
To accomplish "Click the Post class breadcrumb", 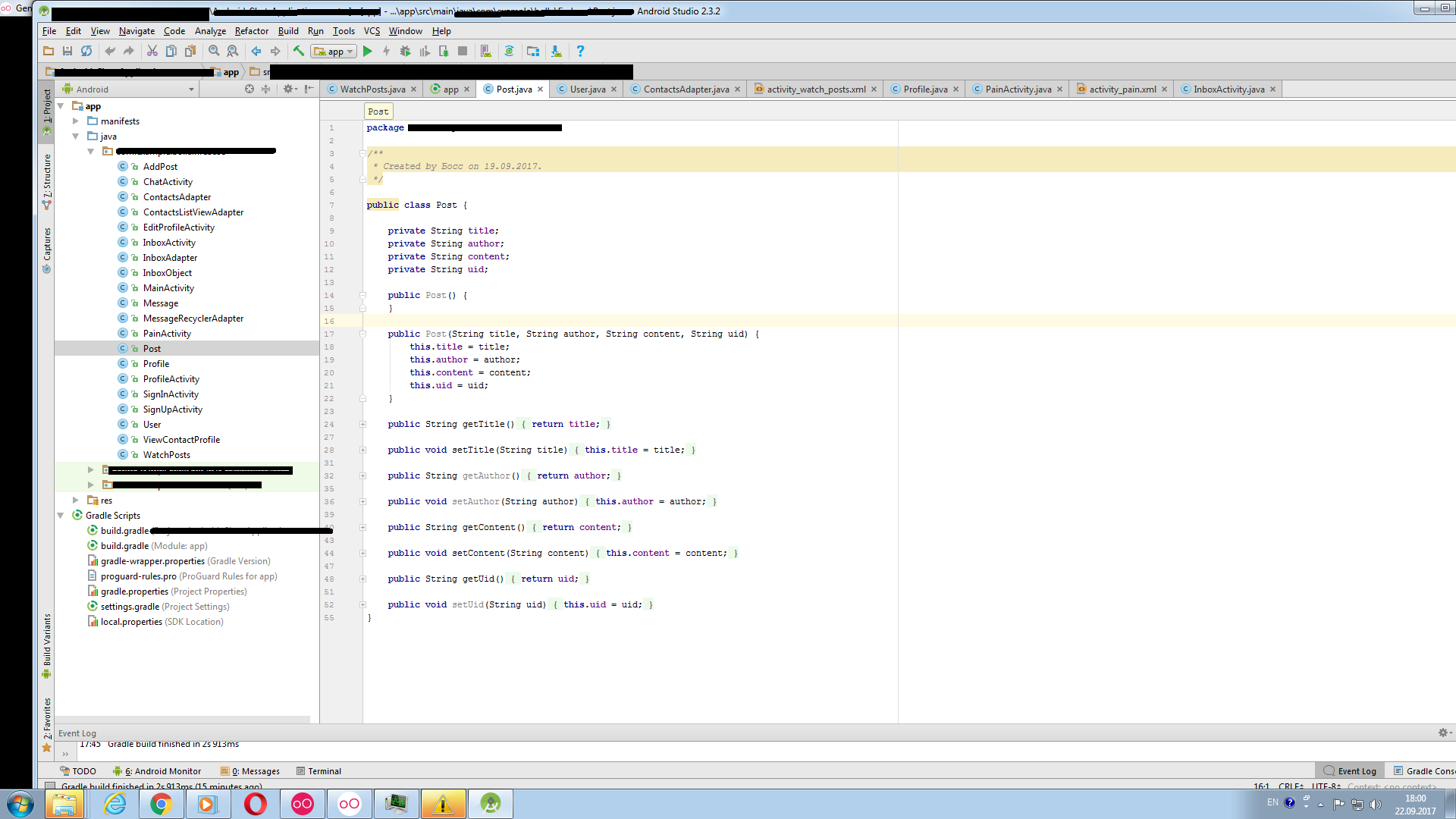I will click(378, 111).
